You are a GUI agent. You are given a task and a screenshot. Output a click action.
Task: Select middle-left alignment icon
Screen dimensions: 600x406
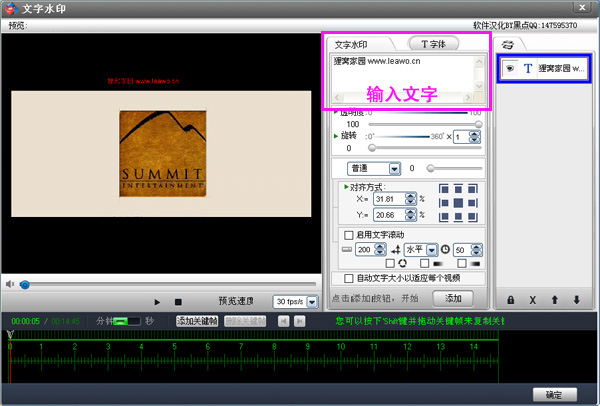443,203
